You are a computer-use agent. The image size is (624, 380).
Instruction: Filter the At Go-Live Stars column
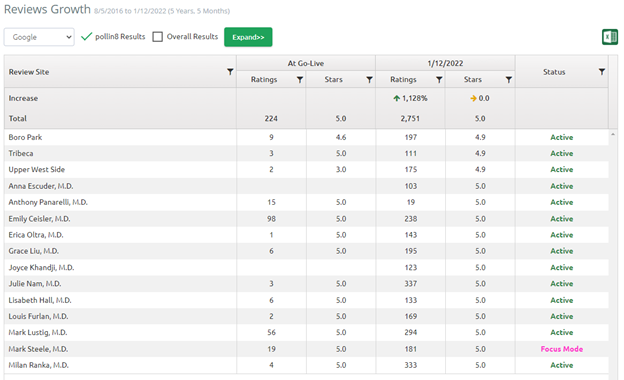(369, 80)
